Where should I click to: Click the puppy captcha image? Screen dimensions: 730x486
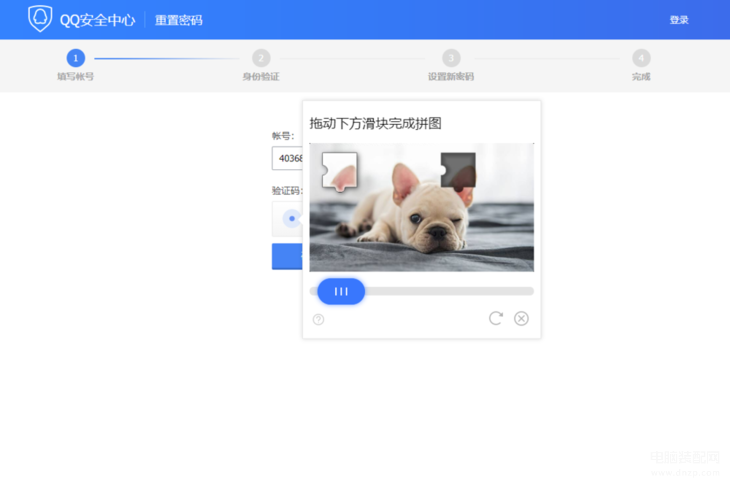point(421,207)
